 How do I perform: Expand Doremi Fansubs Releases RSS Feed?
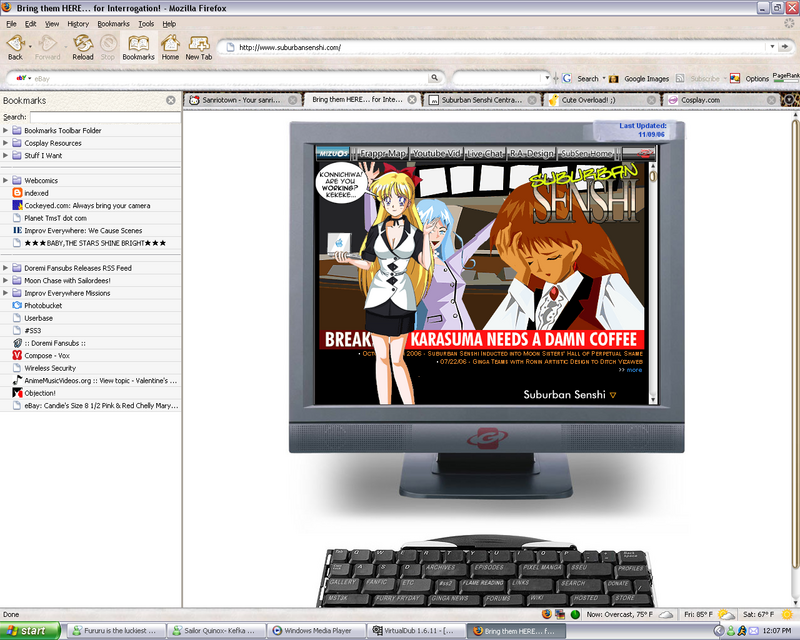[x=6, y=267]
